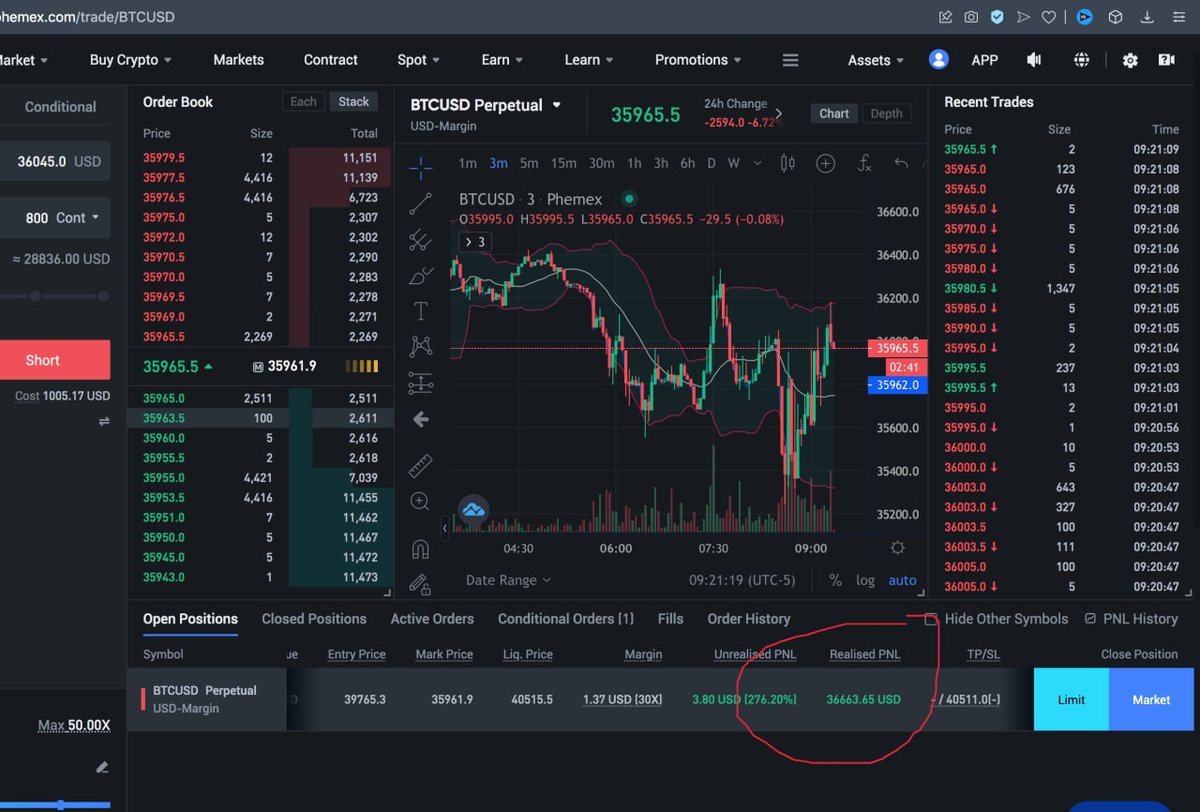Select the chart patterns tool
Screen dimensions: 1200x812
(x=421, y=347)
